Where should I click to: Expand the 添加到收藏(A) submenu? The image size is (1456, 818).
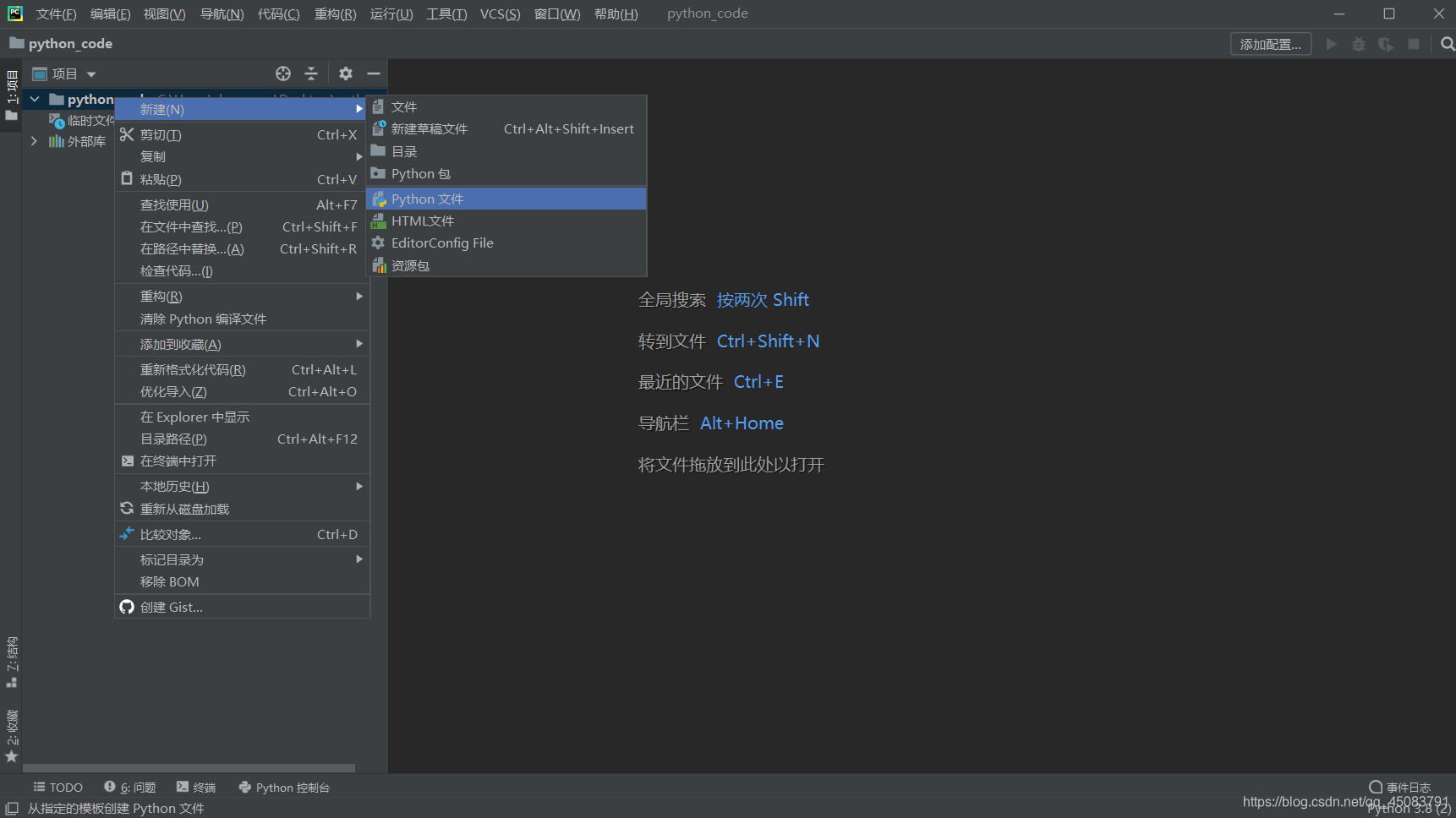tap(243, 344)
